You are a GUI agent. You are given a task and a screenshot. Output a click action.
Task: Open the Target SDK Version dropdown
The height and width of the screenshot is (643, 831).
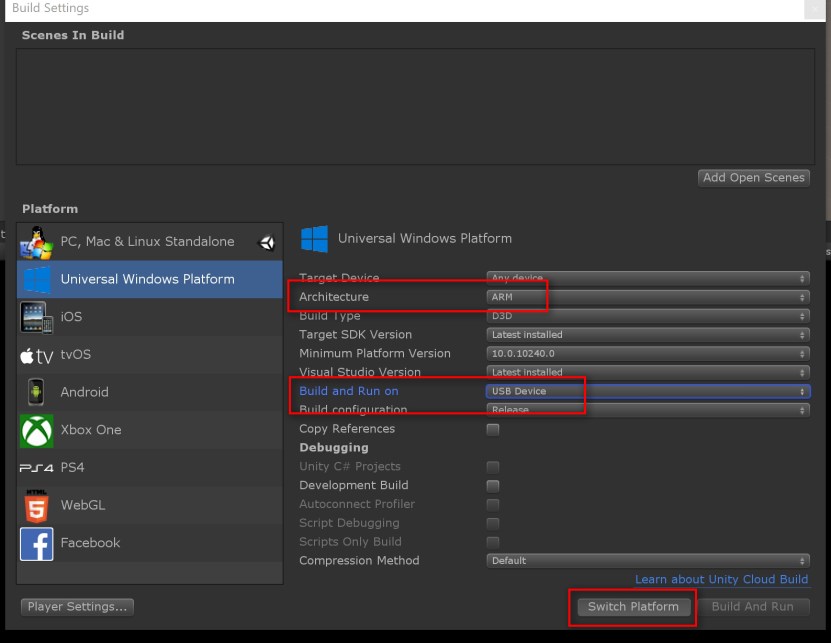coord(648,335)
